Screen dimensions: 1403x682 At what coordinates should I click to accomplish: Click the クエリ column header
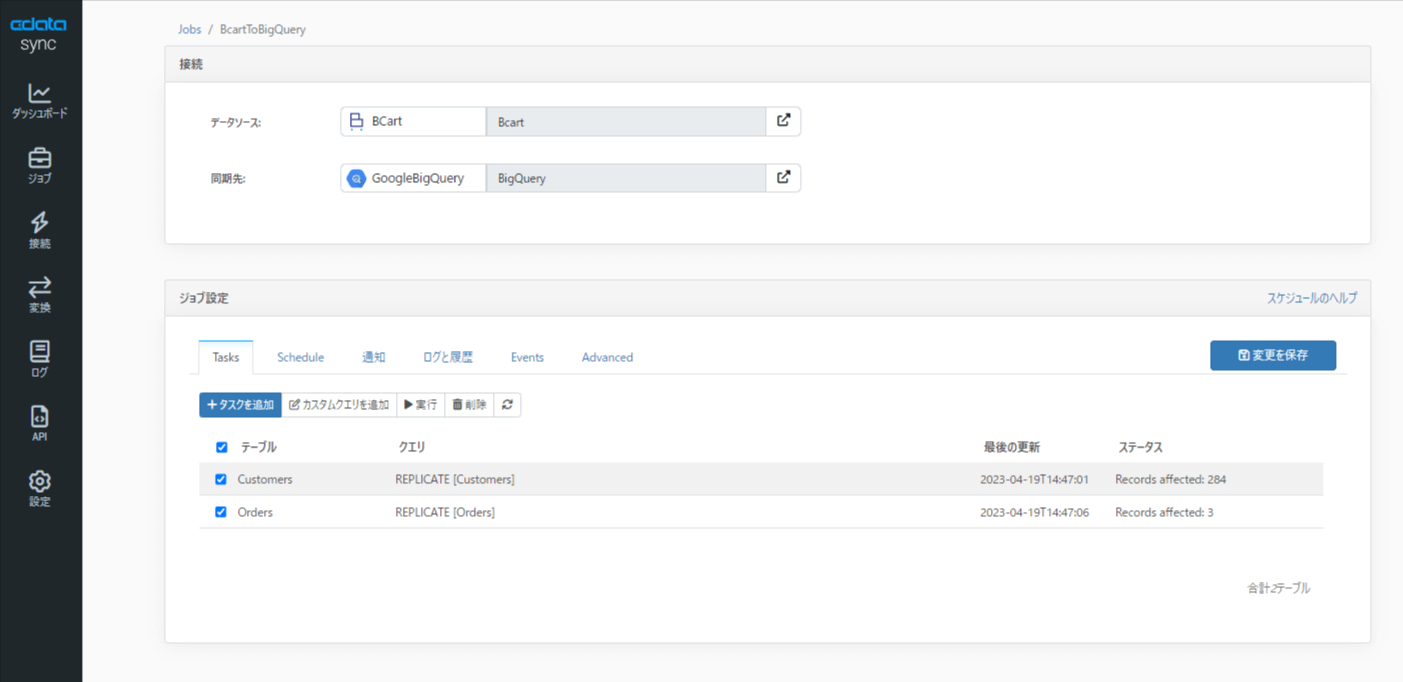click(x=412, y=447)
